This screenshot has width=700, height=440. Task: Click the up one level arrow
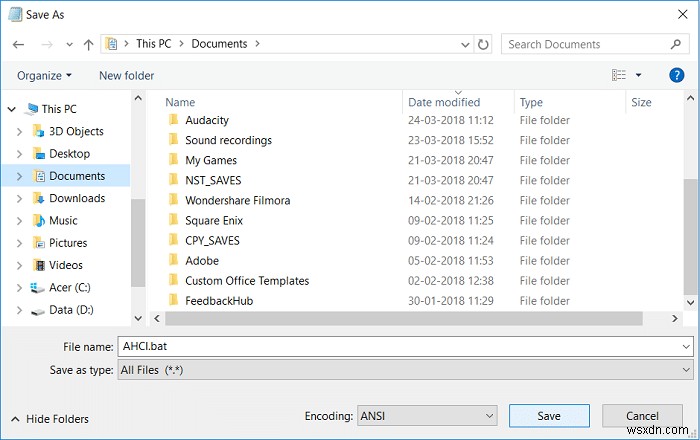pos(88,44)
